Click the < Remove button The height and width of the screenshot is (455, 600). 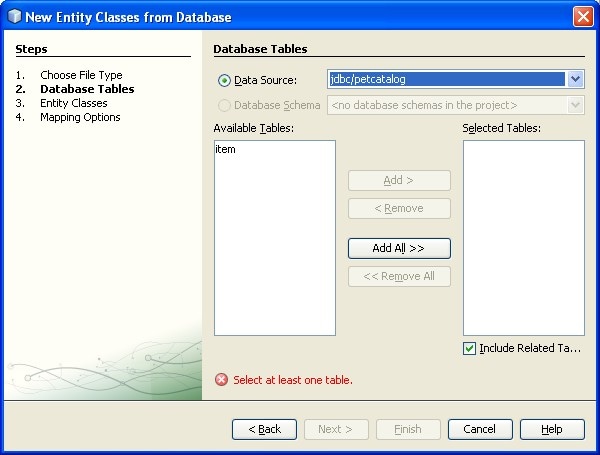point(399,209)
